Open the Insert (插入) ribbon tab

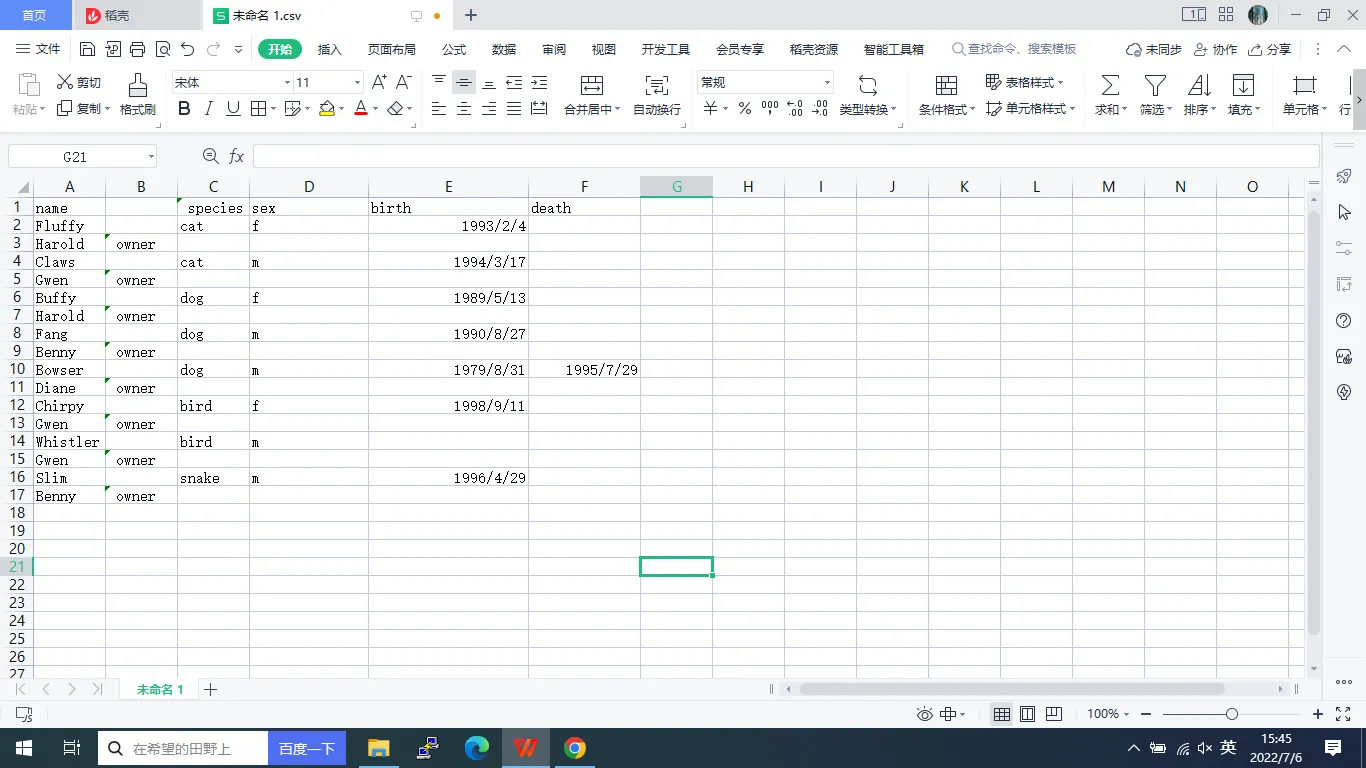click(x=329, y=49)
